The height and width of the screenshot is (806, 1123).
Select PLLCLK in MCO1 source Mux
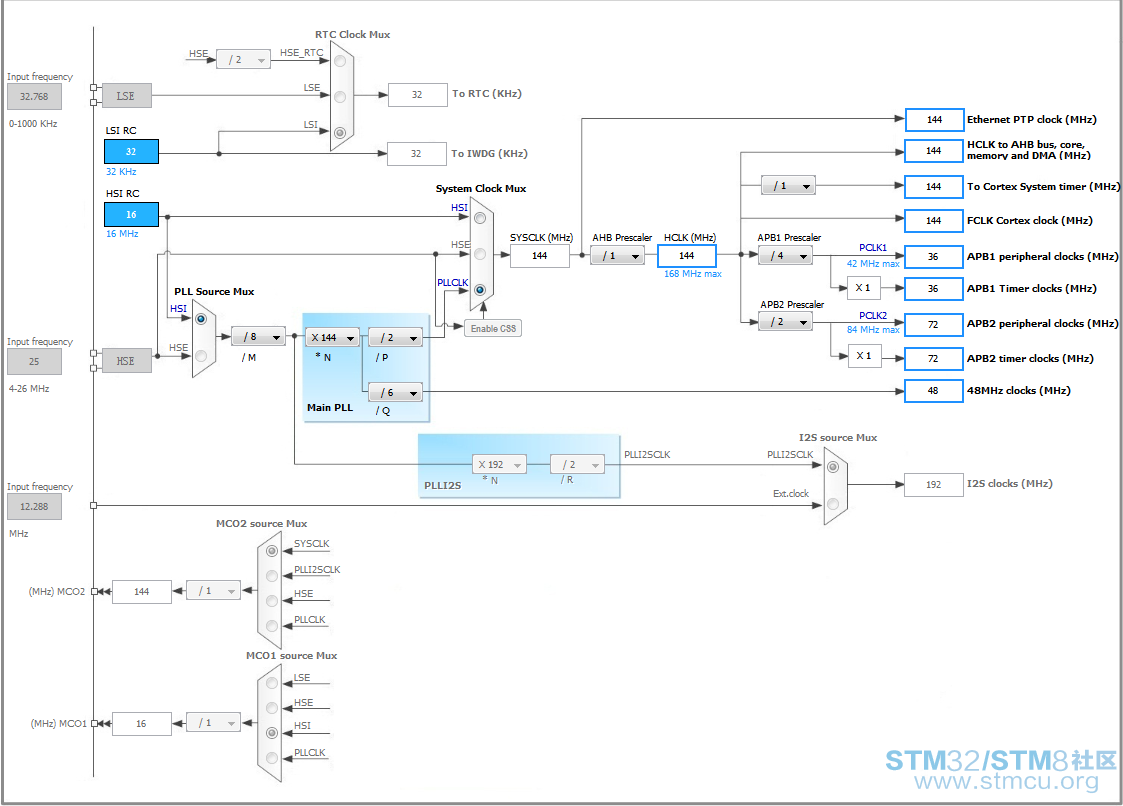point(271,758)
